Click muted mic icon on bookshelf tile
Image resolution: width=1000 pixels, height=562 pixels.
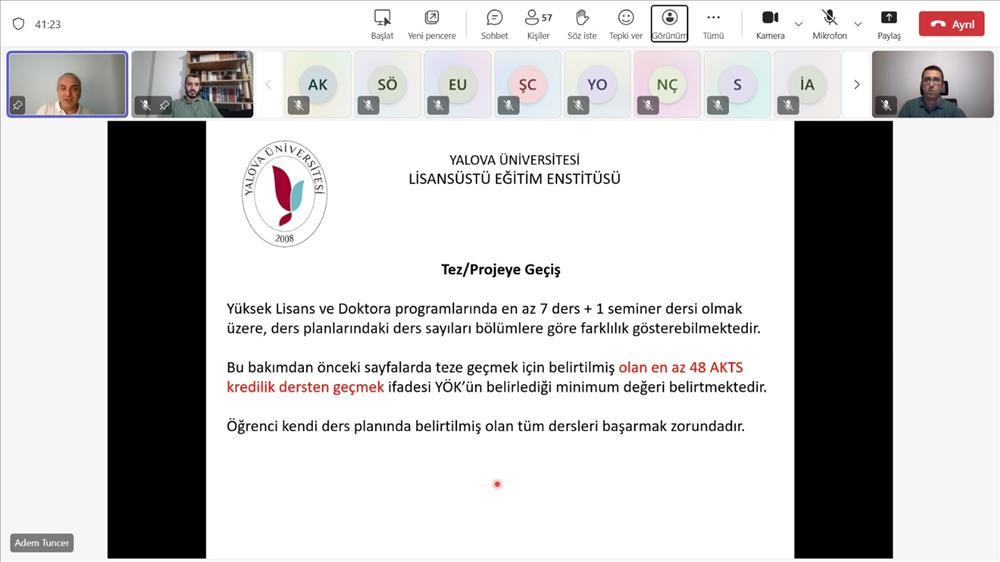(x=145, y=105)
